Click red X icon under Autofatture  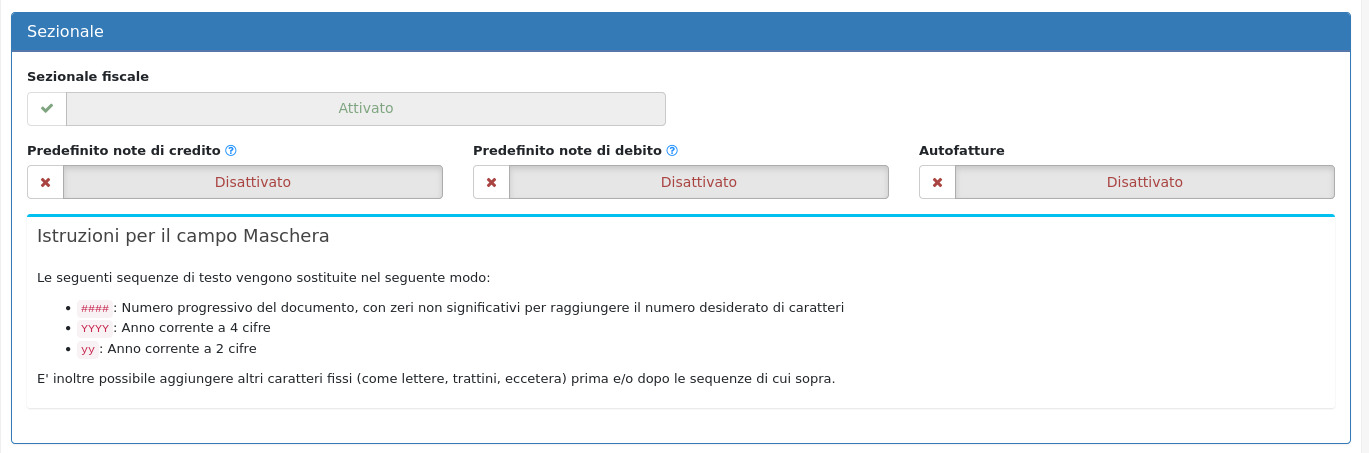pos(937,182)
